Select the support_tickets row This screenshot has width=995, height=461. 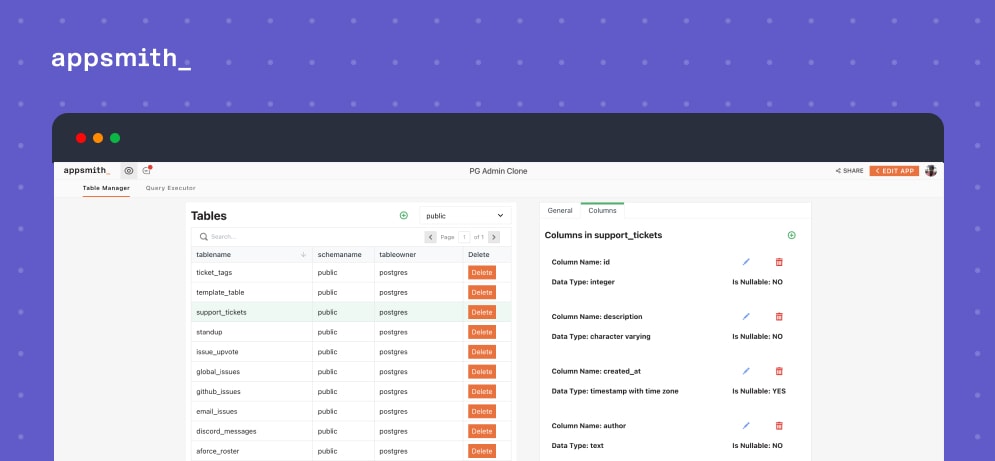[351, 312]
